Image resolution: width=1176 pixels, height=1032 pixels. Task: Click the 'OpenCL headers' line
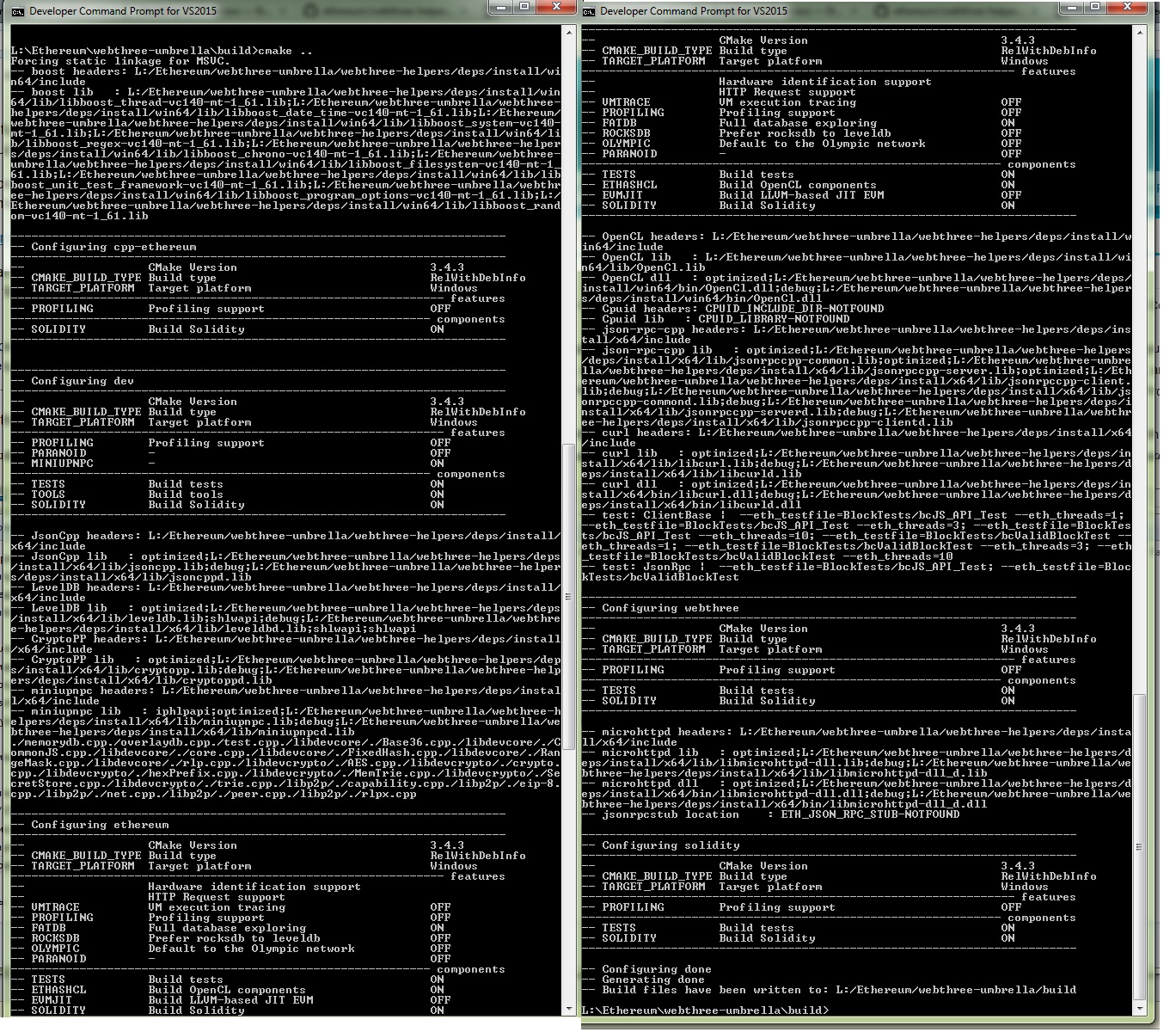pos(856,242)
